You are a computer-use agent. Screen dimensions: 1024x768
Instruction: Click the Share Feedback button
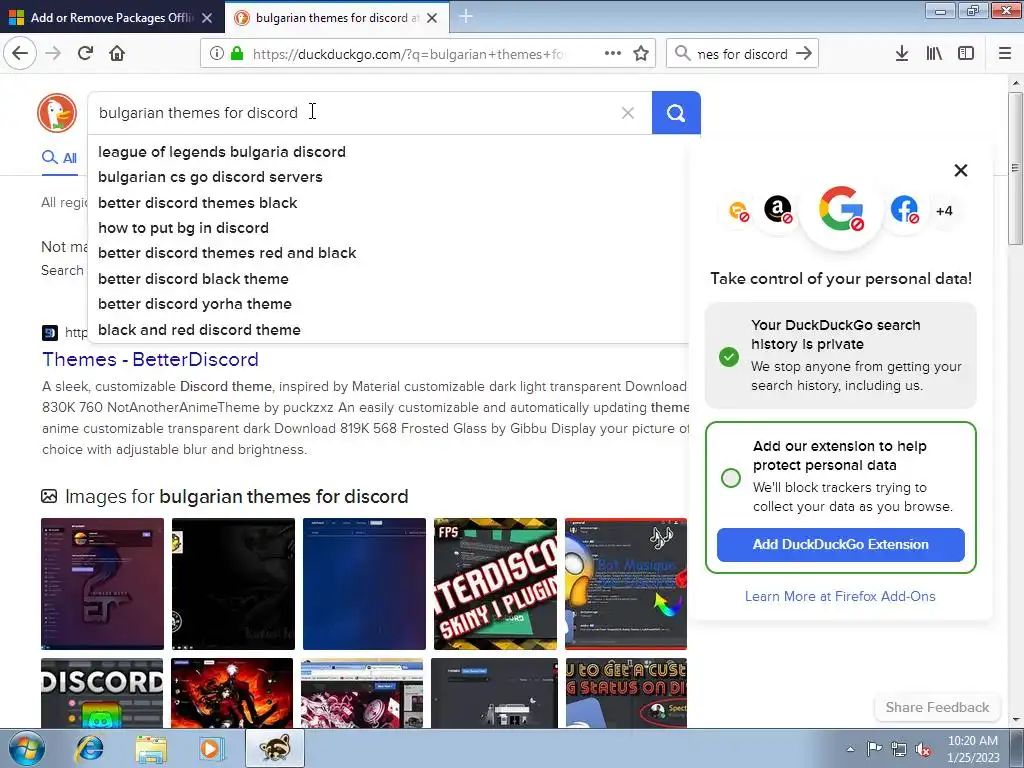(937, 707)
